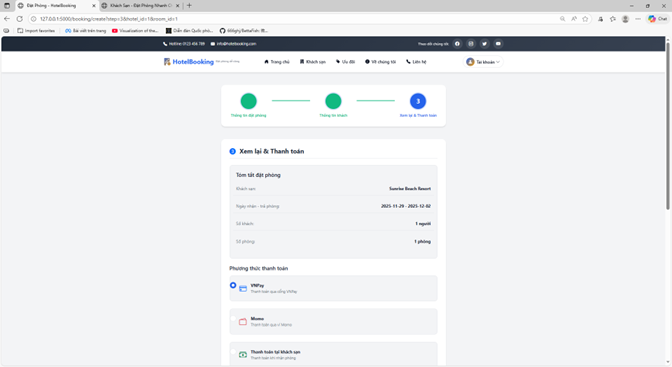The image size is (672, 367).
Task: Click the HotelBooking logo
Action: (189, 62)
